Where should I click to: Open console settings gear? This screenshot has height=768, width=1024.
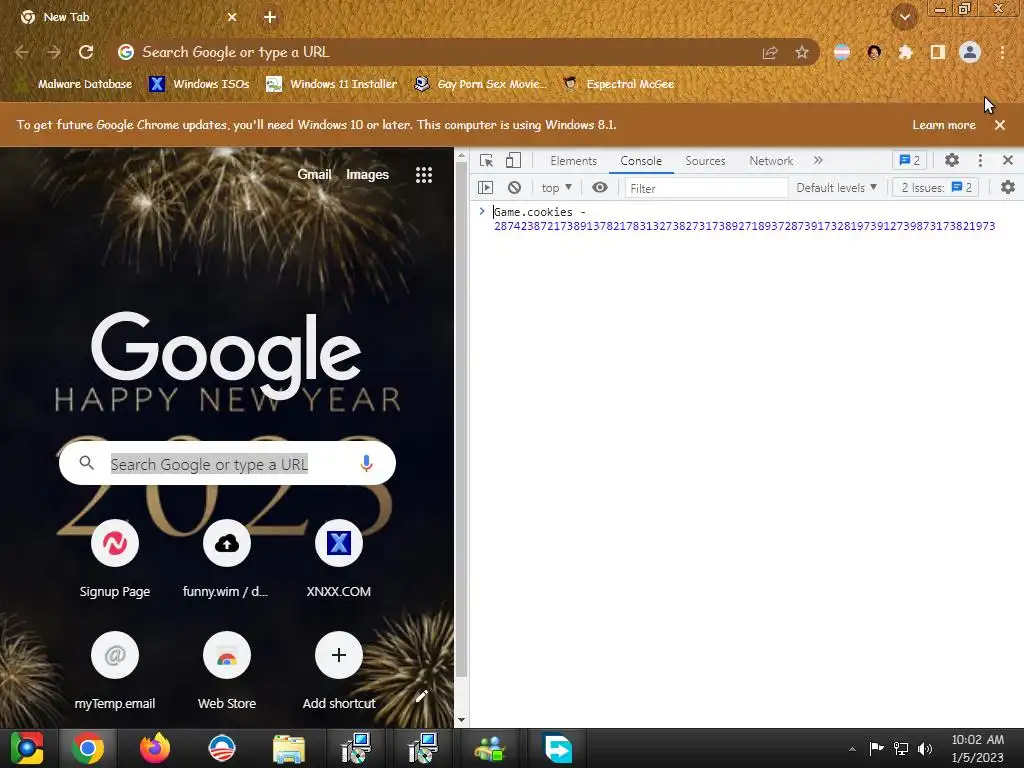[1008, 188]
